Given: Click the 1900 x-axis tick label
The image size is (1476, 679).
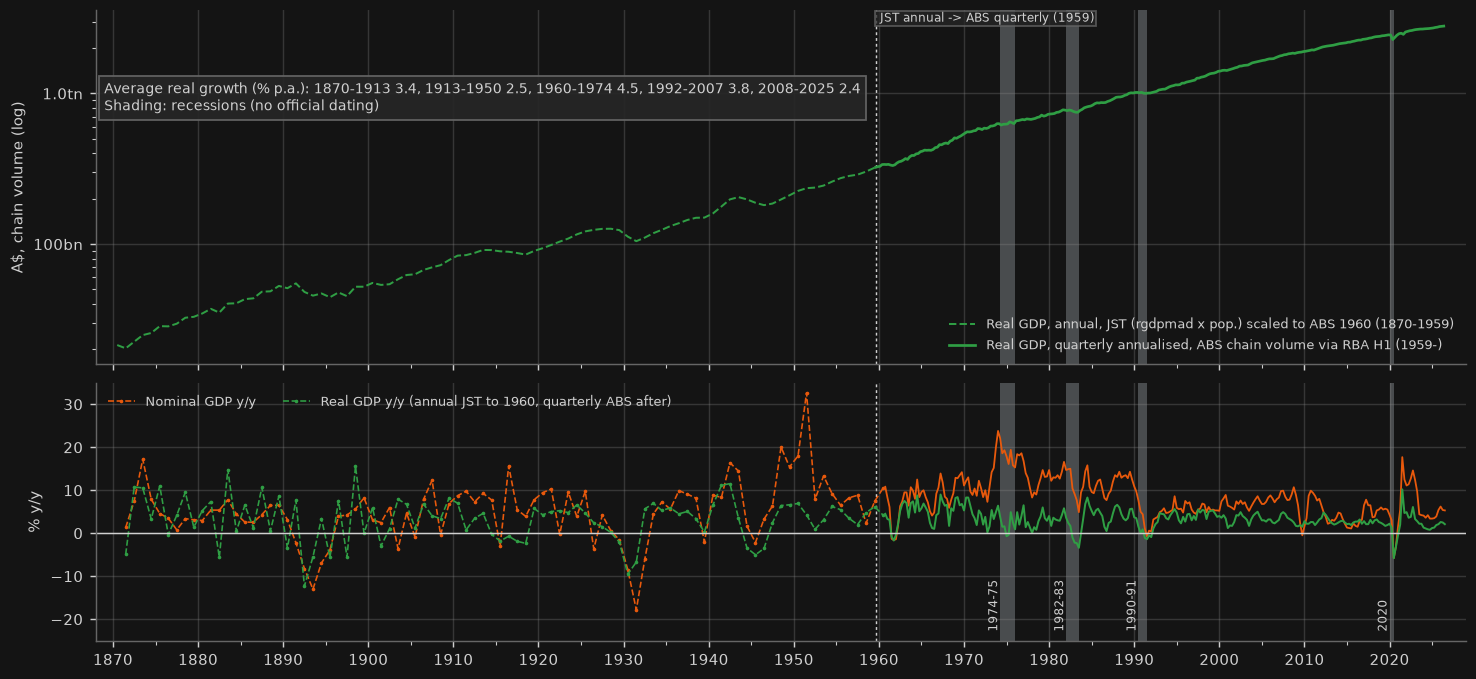Looking at the screenshot, I should [368, 661].
